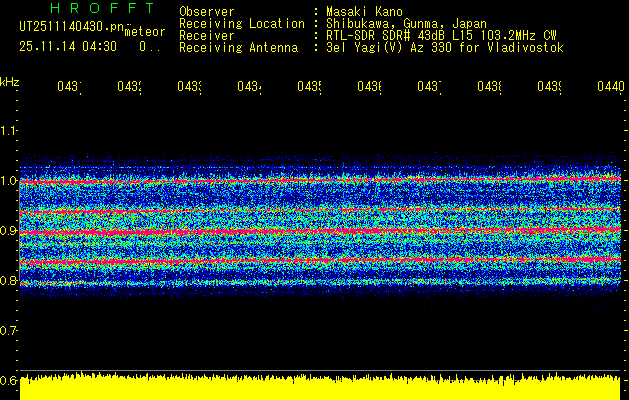Click the Receiving Location label

[242, 23]
